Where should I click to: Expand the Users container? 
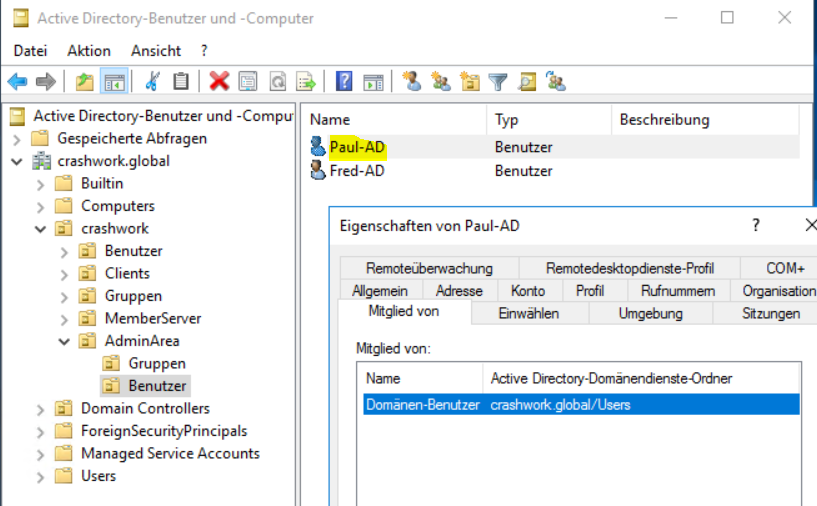tap(41, 476)
